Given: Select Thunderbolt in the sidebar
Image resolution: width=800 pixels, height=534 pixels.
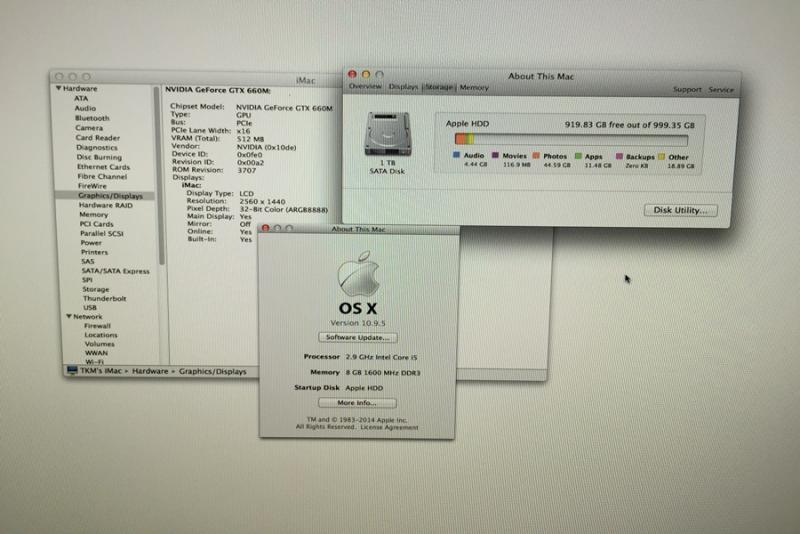Looking at the screenshot, I should [x=105, y=298].
